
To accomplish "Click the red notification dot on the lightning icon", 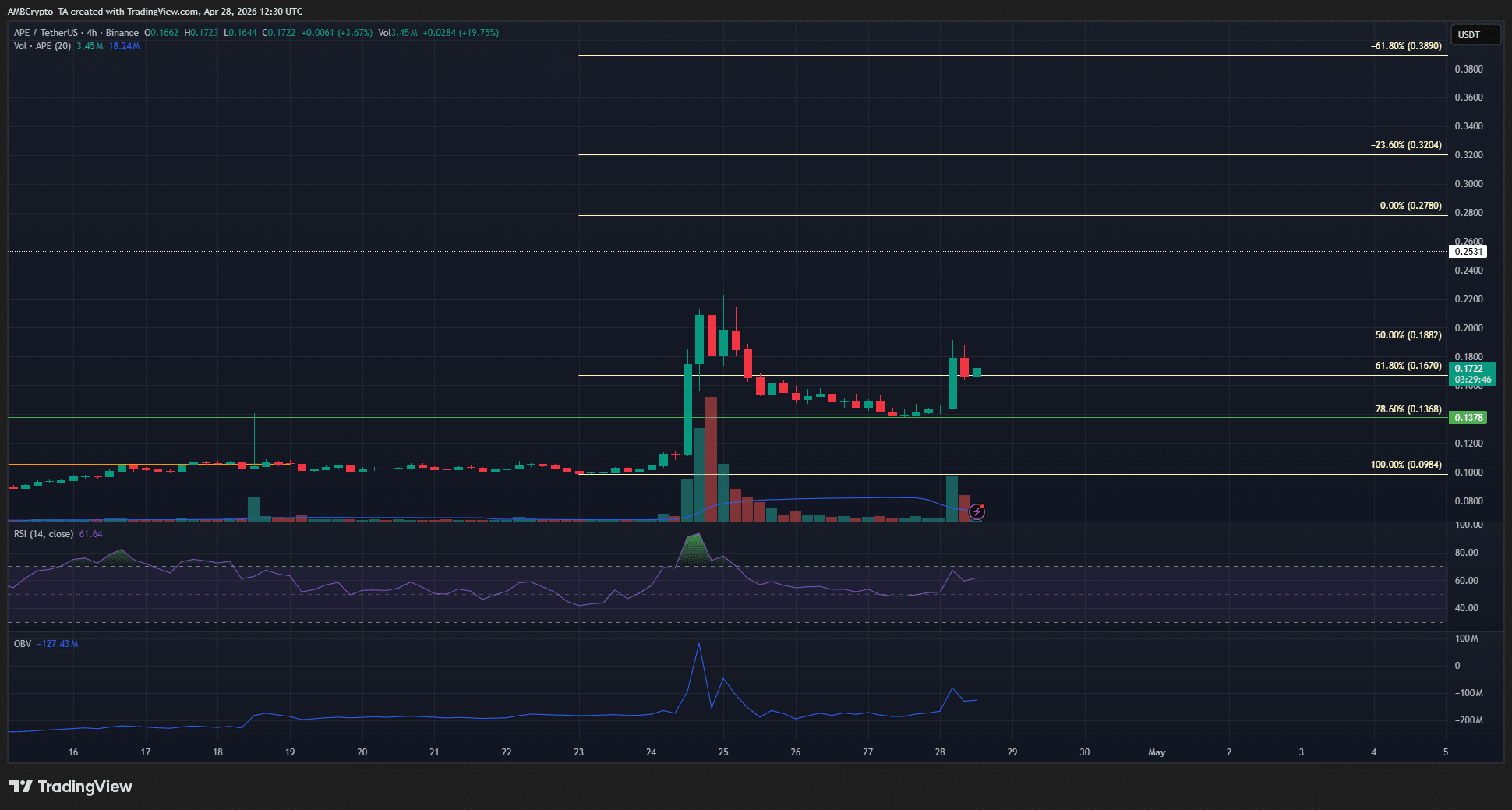I will (x=984, y=505).
